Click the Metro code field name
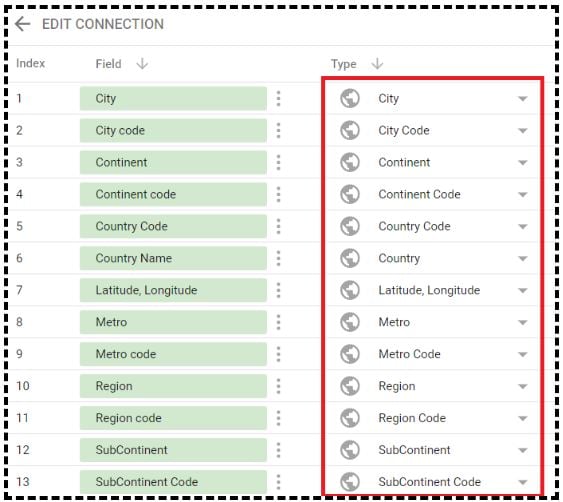The image size is (563, 502). coord(126,354)
